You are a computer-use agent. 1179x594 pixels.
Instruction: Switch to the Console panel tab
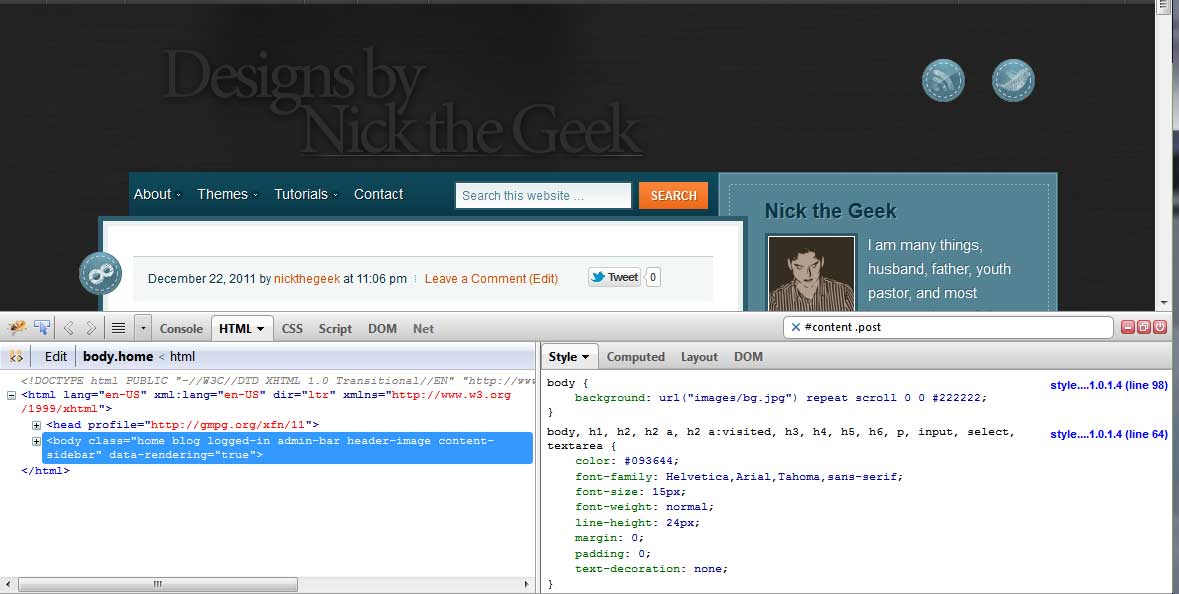point(181,328)
